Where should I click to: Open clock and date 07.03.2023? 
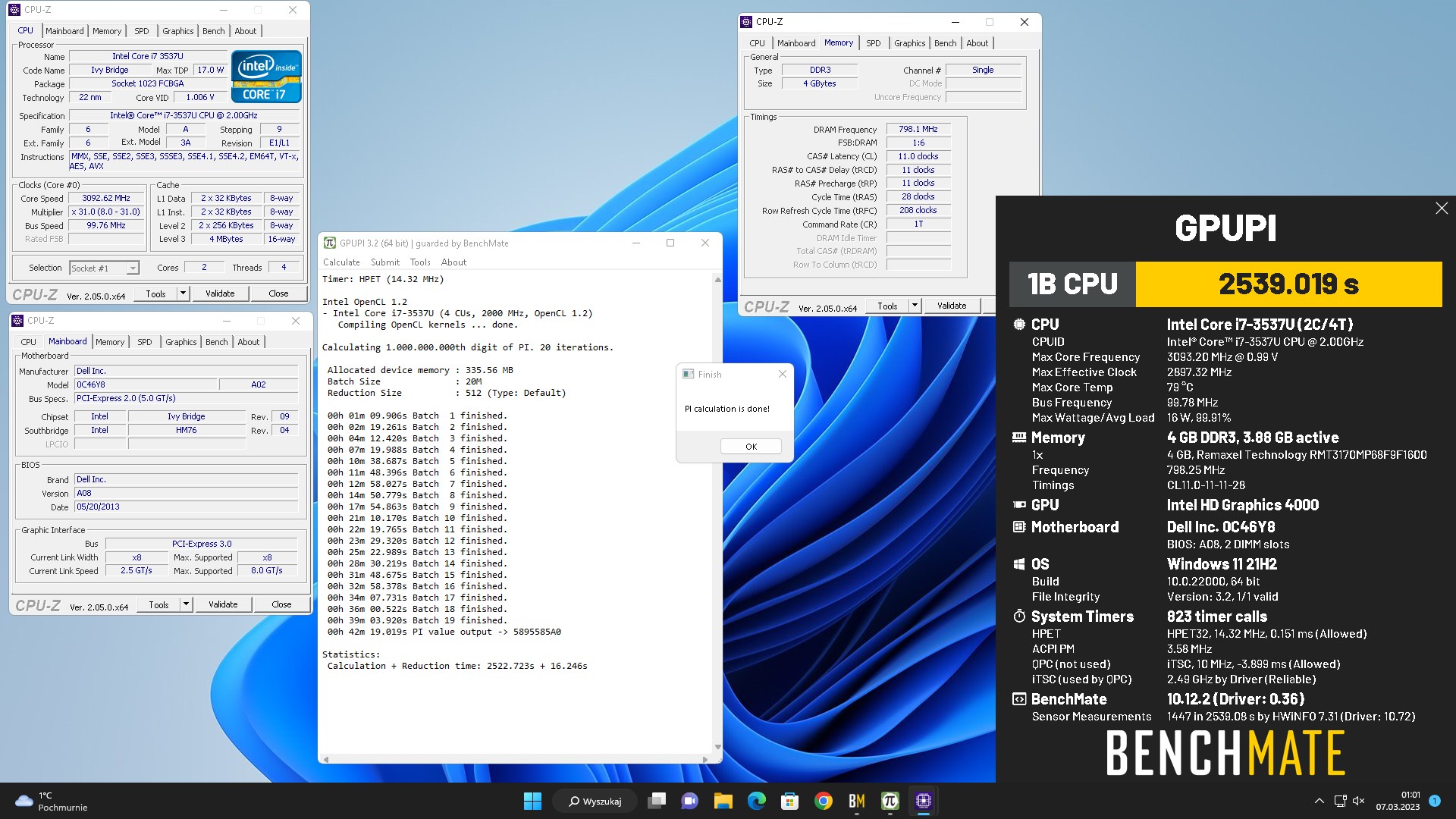click(x=1398, y=801)
